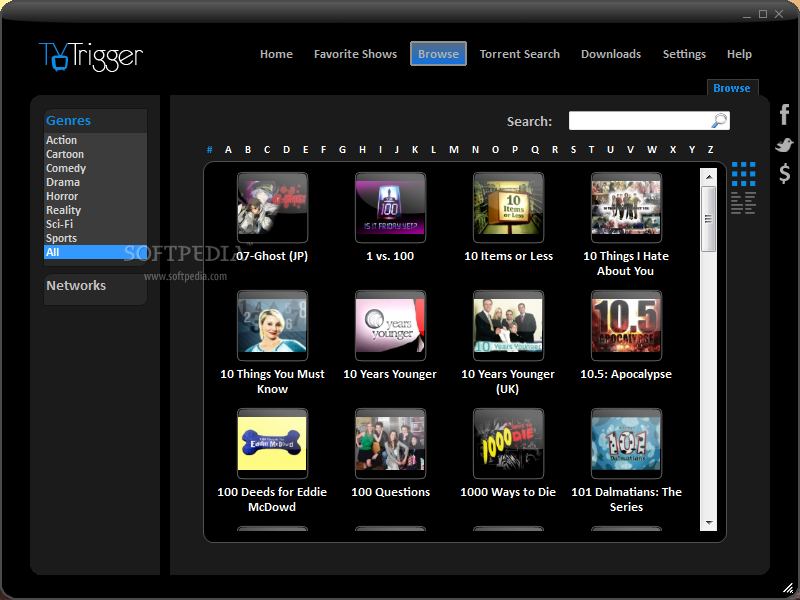
Task: Click the '100 Questions' title text
Action: click(x=390, y=492)
